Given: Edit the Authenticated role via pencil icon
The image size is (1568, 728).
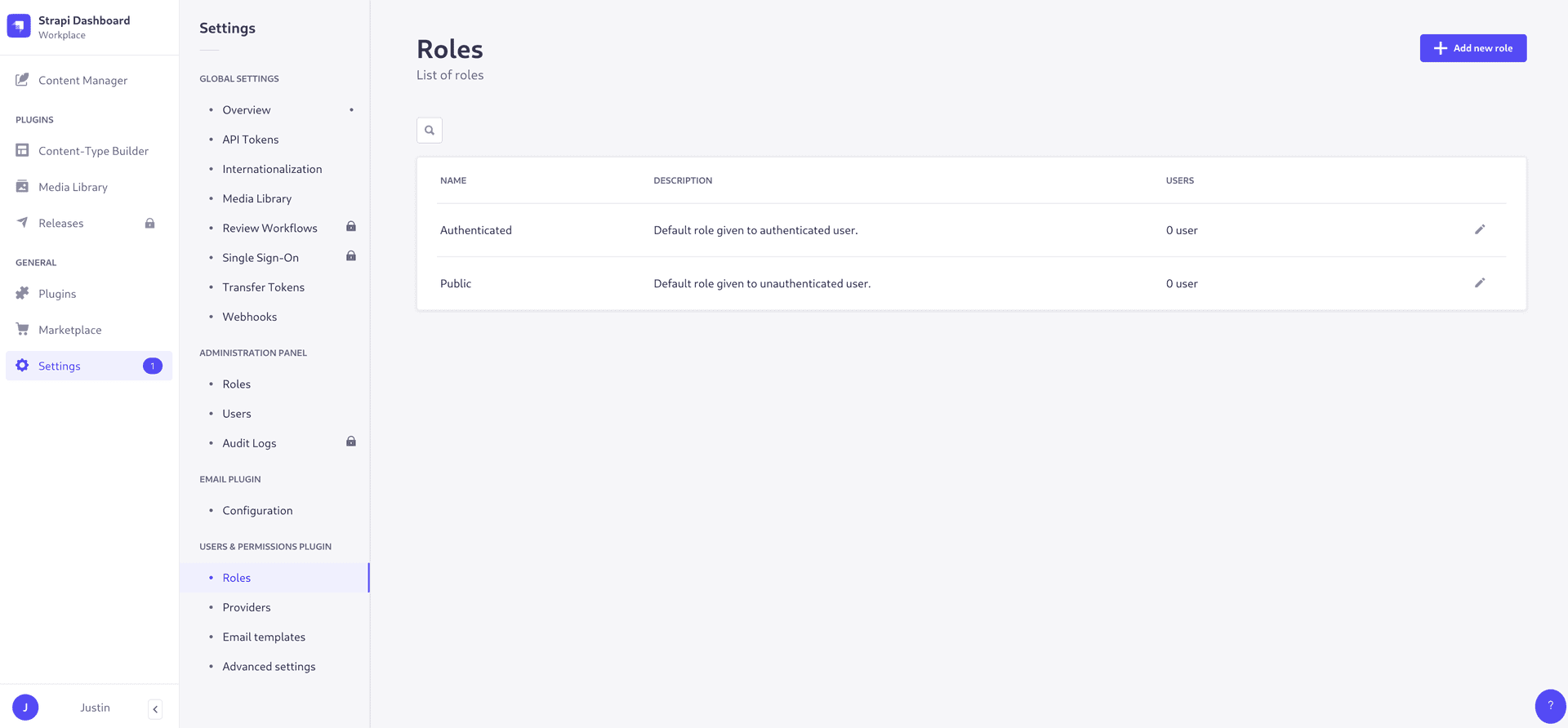Looking at the screenshot, I should tap(1479, 230).
